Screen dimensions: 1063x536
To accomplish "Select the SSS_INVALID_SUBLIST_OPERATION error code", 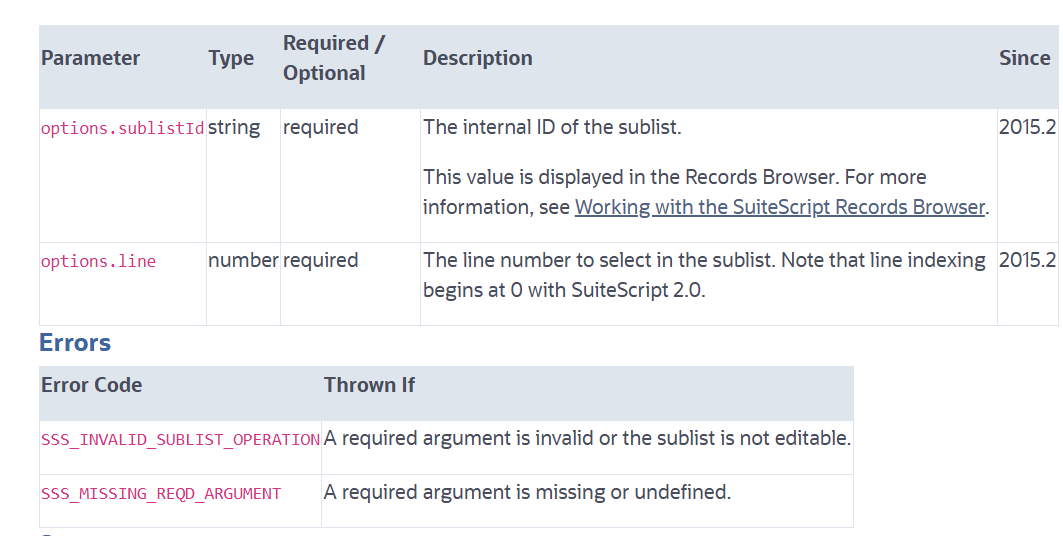I will [180, 439].
